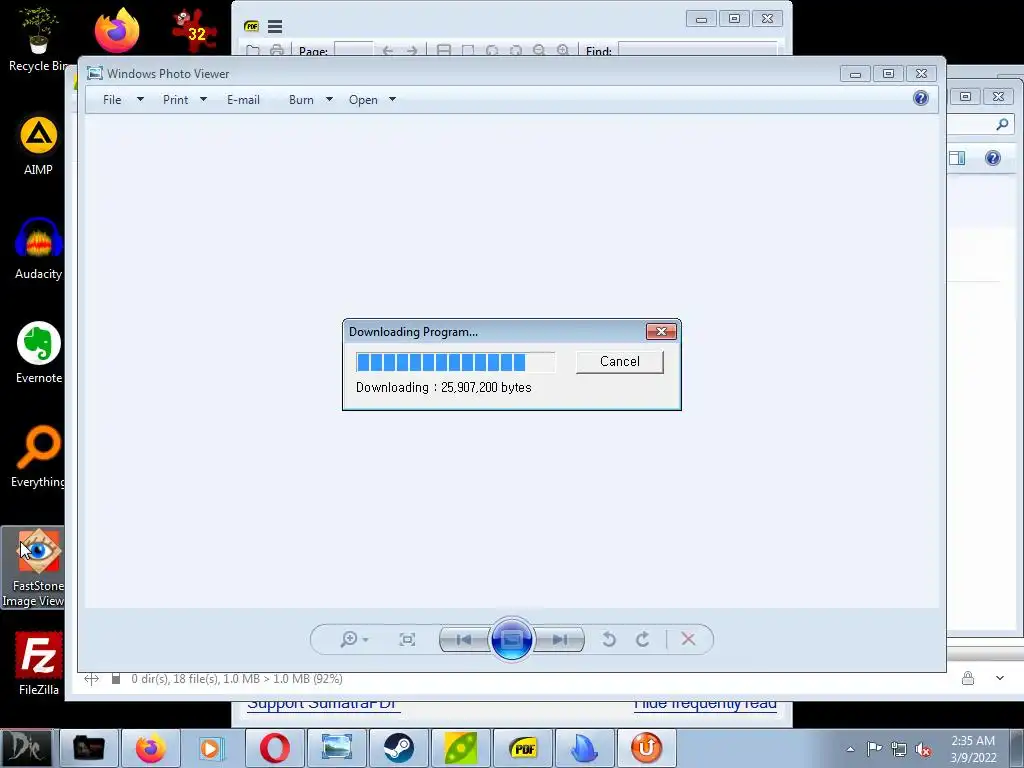Switch to SumatraPDF taskbar button
Screen dimensions: 1024x768
(522, 748)
